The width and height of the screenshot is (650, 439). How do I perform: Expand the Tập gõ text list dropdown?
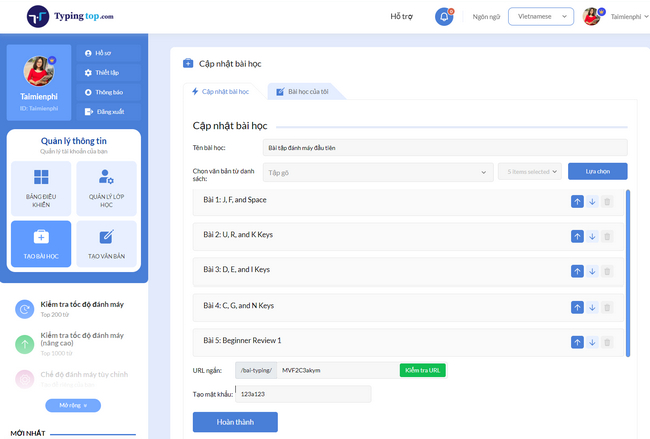pyautogui.click(x=378, y=172)
